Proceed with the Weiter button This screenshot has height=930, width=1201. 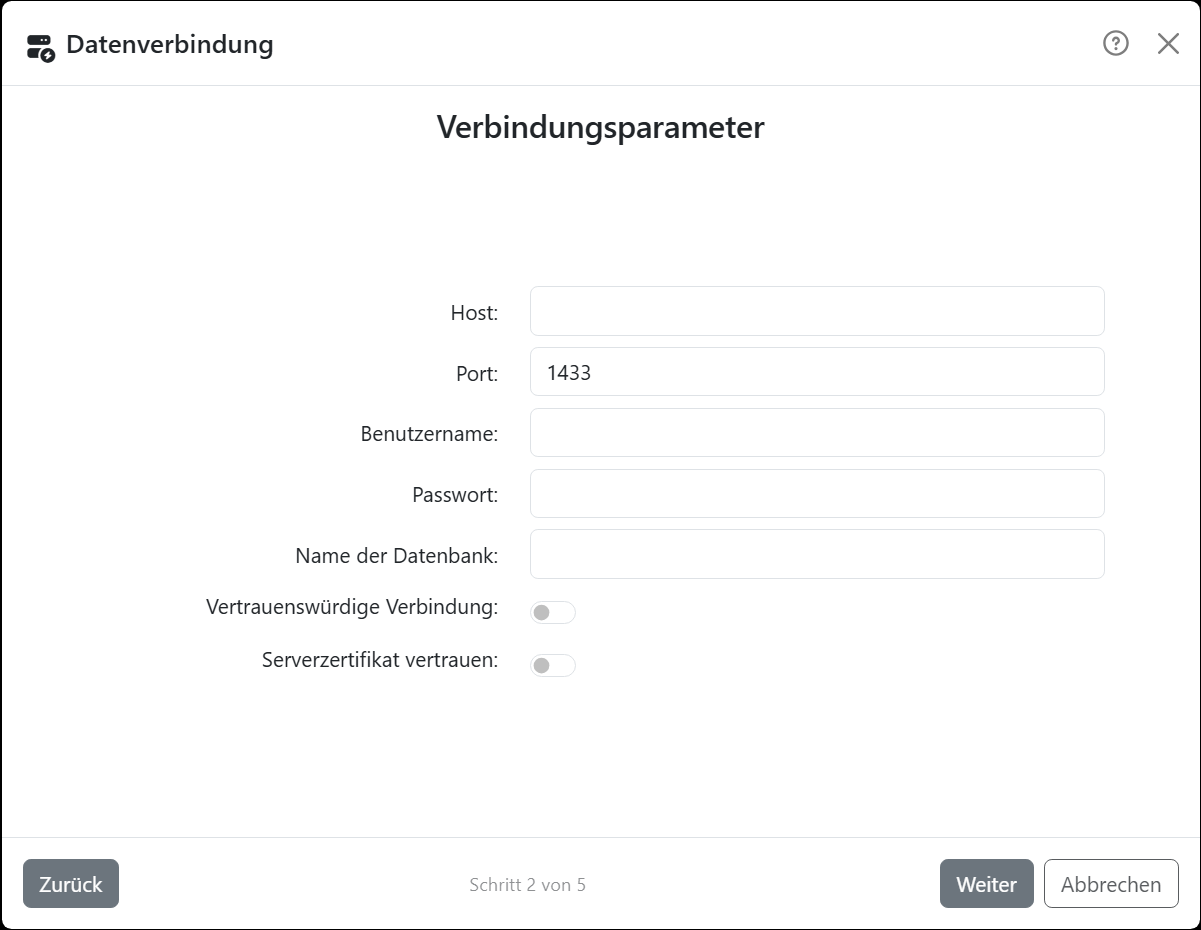pos(987,884)
